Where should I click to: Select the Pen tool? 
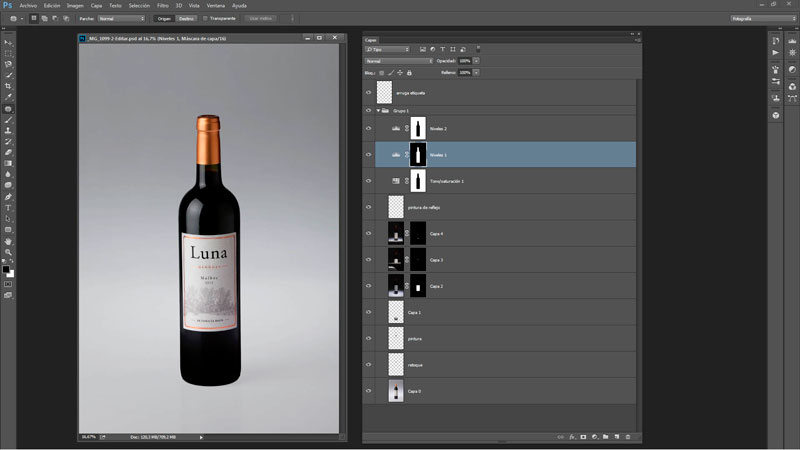[8, 197]
